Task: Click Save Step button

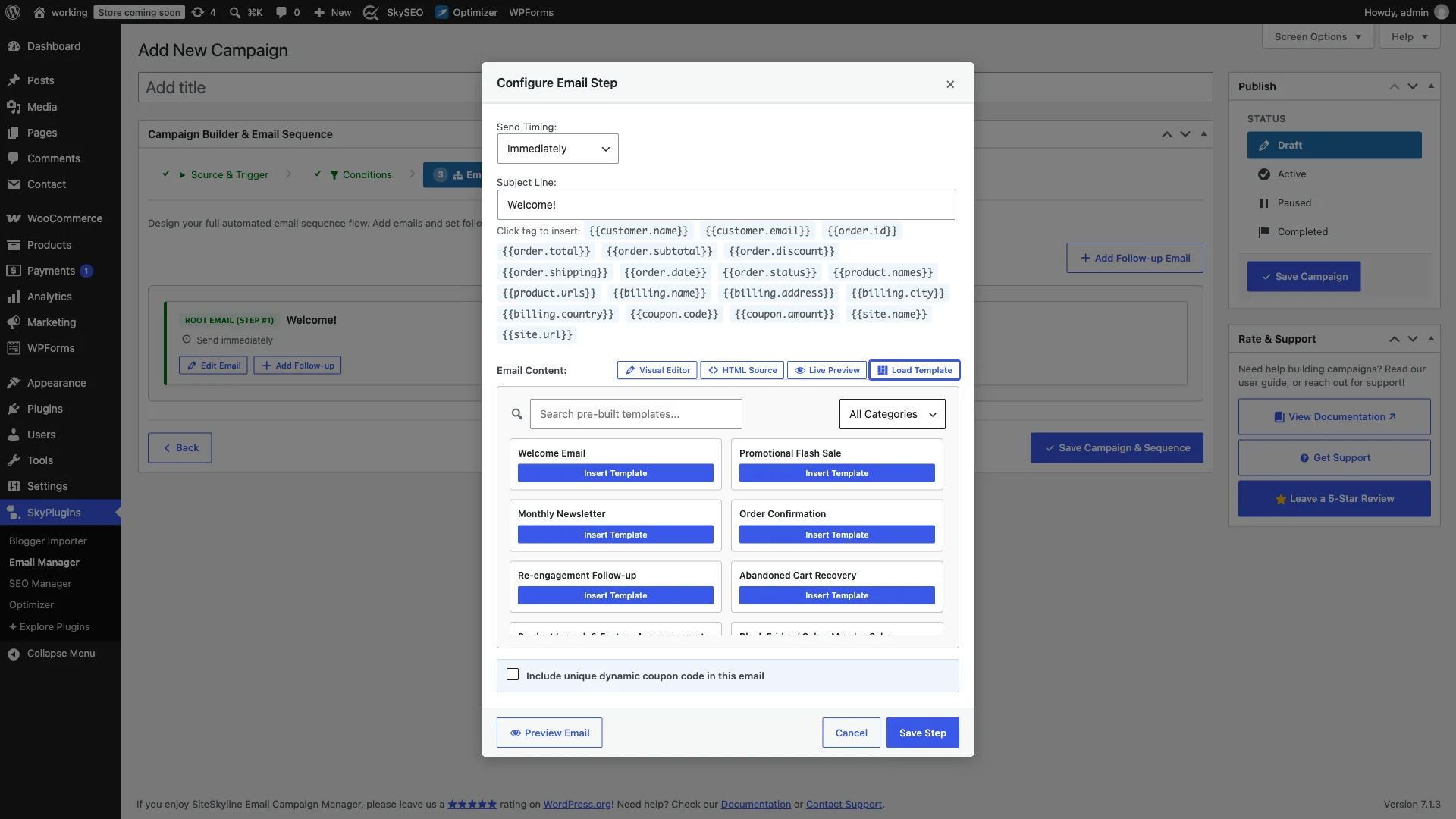Action: click(x=923, y=733)
